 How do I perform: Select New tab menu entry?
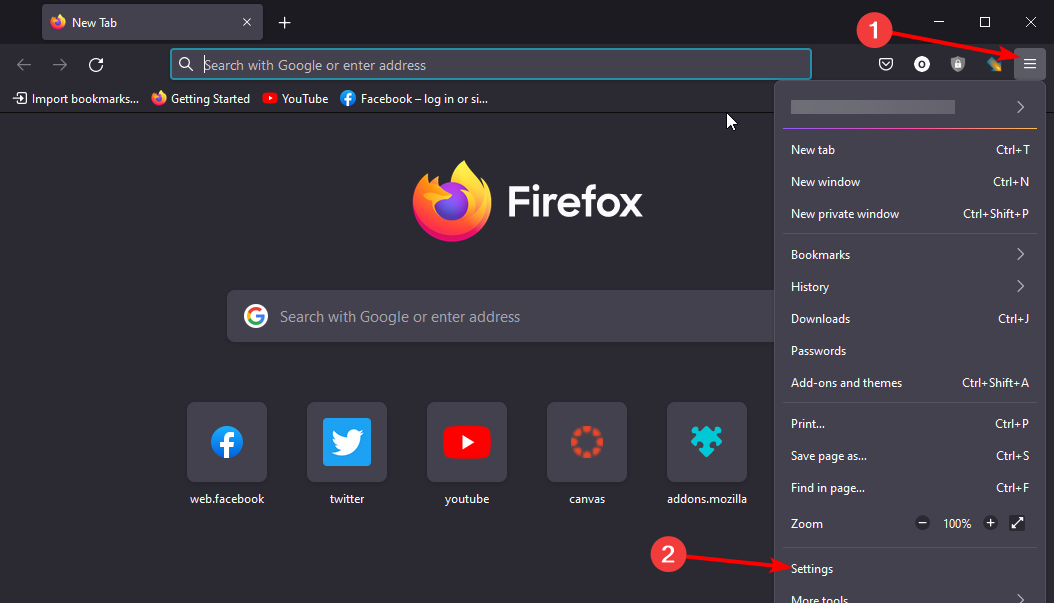(x=909, y=150)
